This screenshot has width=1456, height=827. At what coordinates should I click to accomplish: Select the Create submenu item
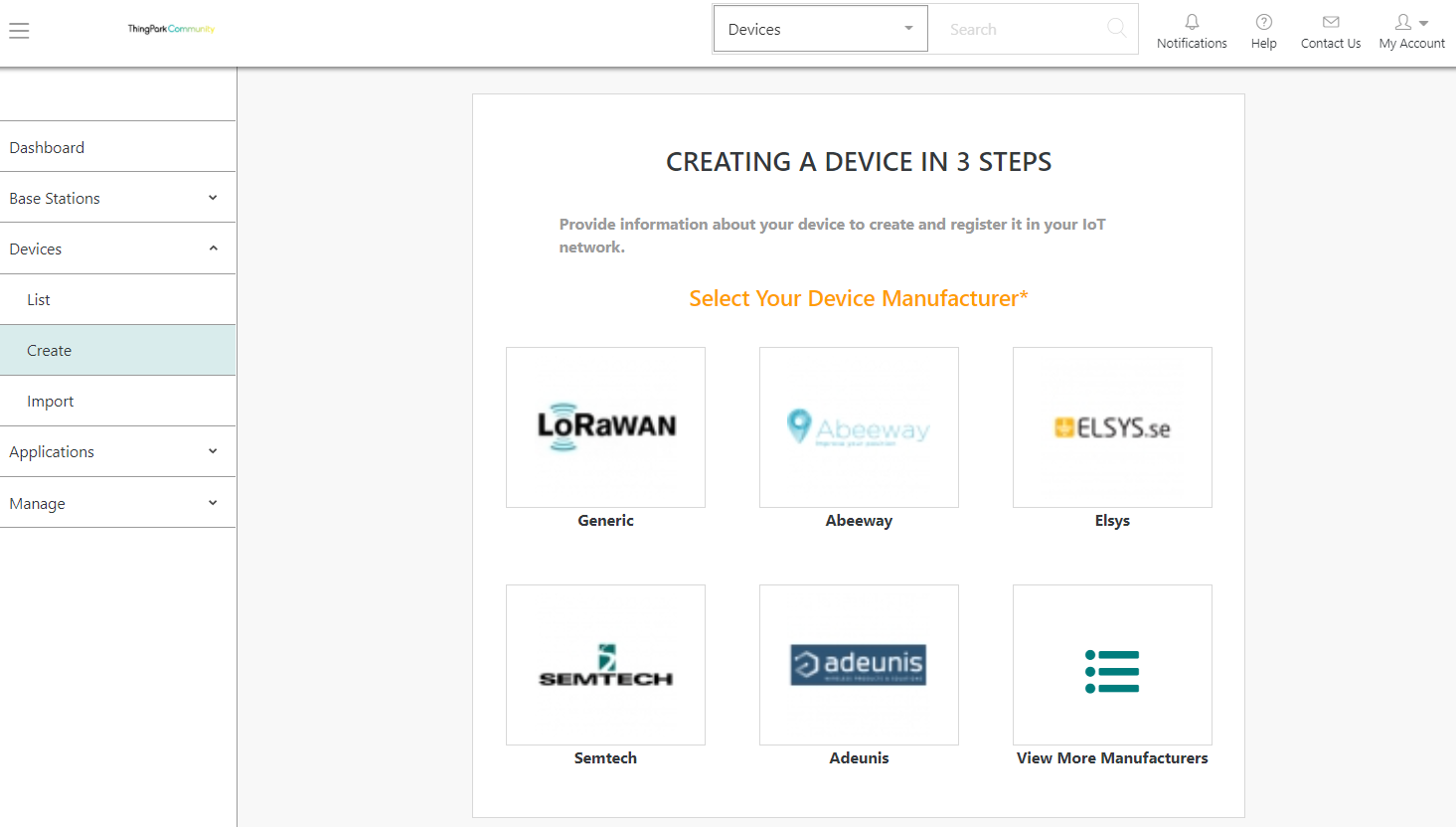[x=118, y=350]
